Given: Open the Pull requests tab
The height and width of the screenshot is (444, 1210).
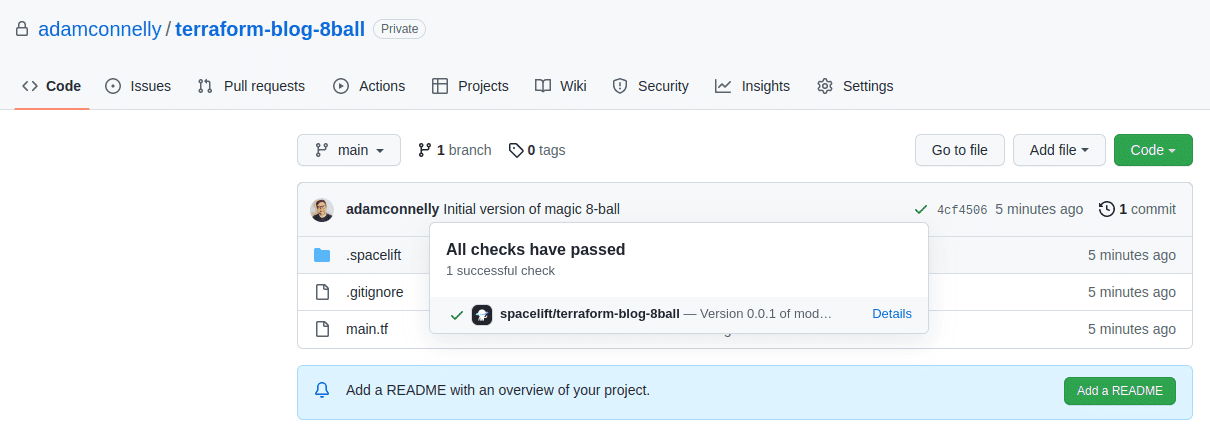Looking at the screenshot, I should pyautogui.click(x=251, y=86).
